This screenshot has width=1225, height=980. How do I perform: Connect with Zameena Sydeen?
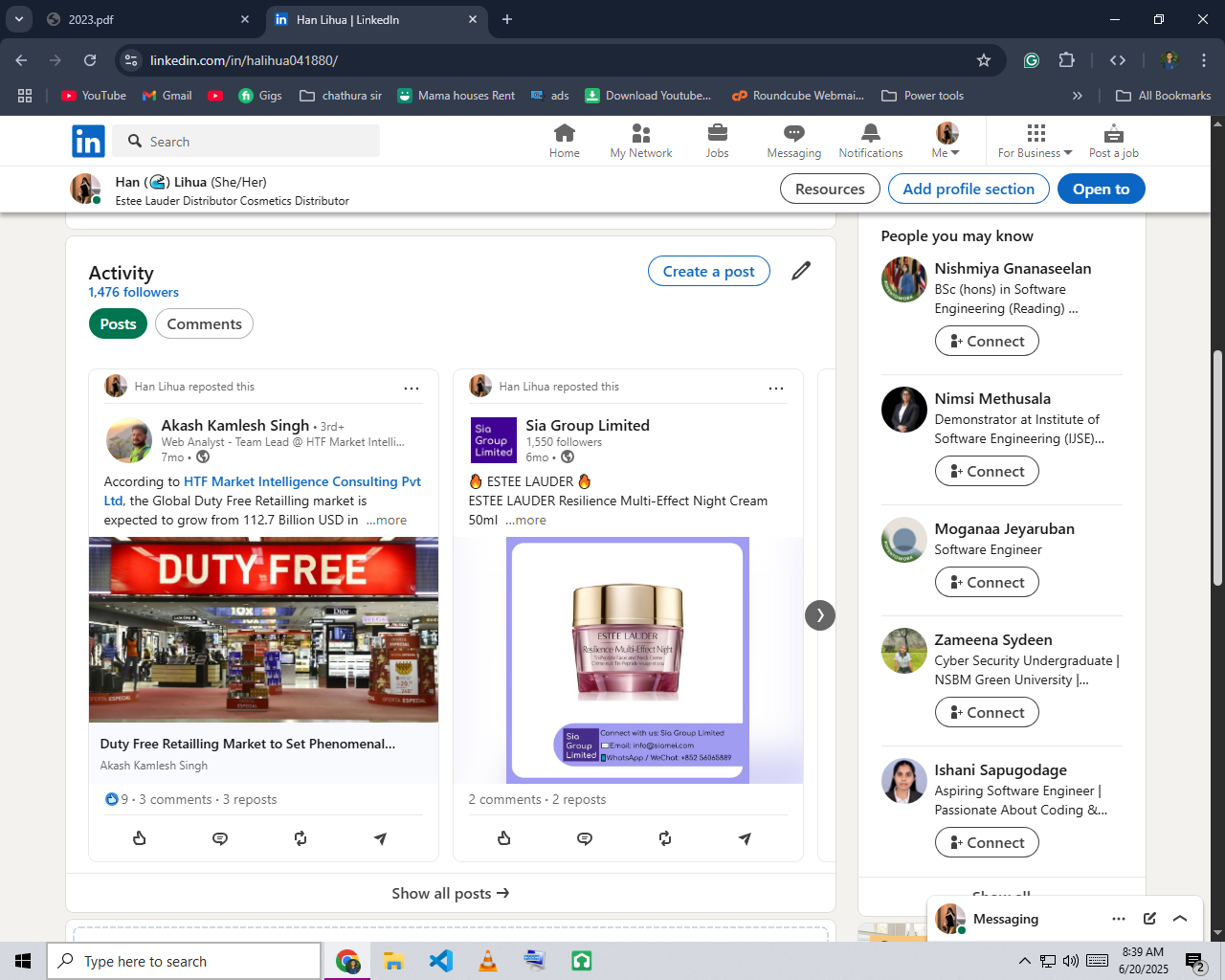point(987,713)
